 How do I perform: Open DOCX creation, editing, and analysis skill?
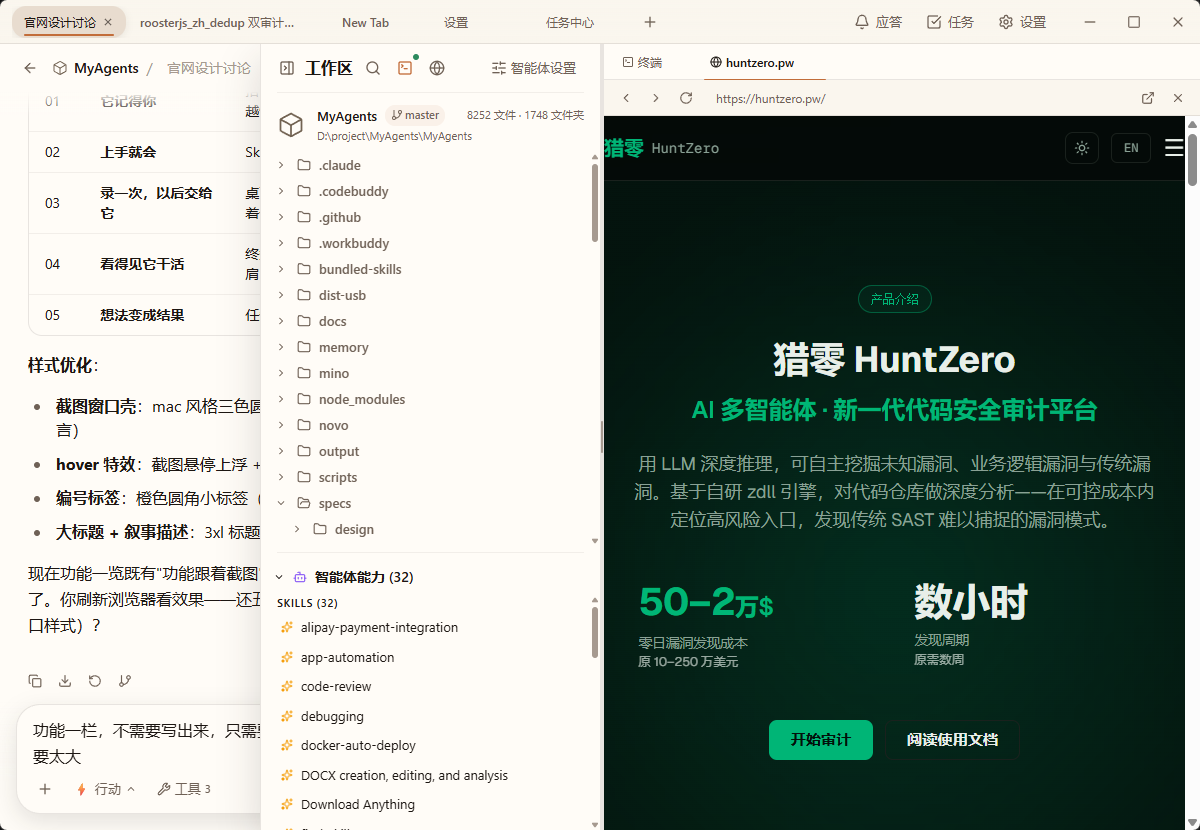click(x=404, y=775)
